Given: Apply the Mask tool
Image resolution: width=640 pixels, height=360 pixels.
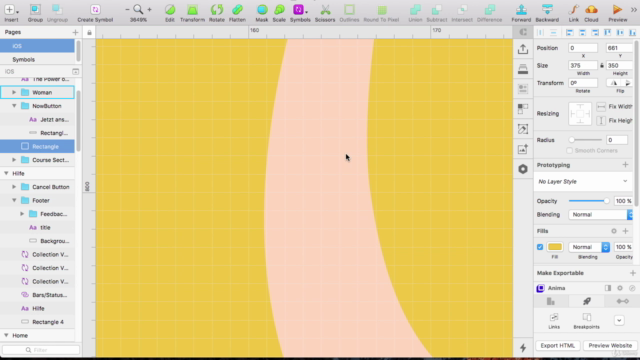Looking at the screenshot, I should pos(262,13).
